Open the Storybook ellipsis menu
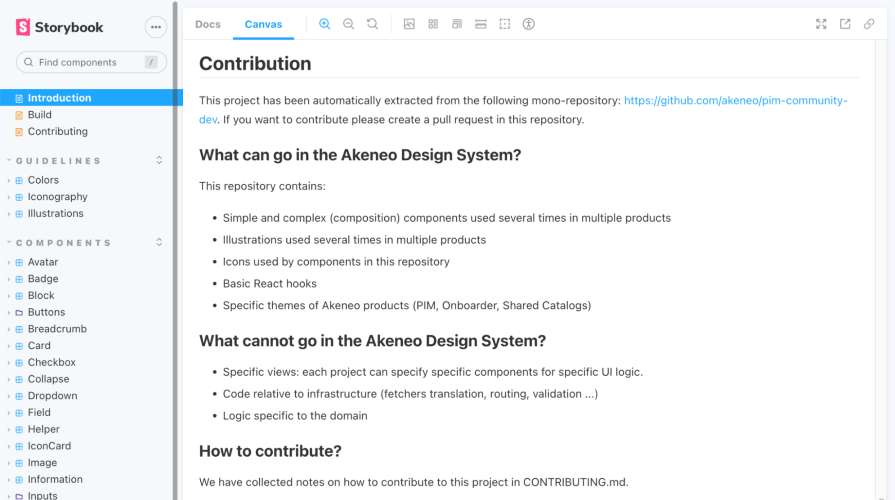The width and height of the screenshot is (895, 500). pos(156,27)
